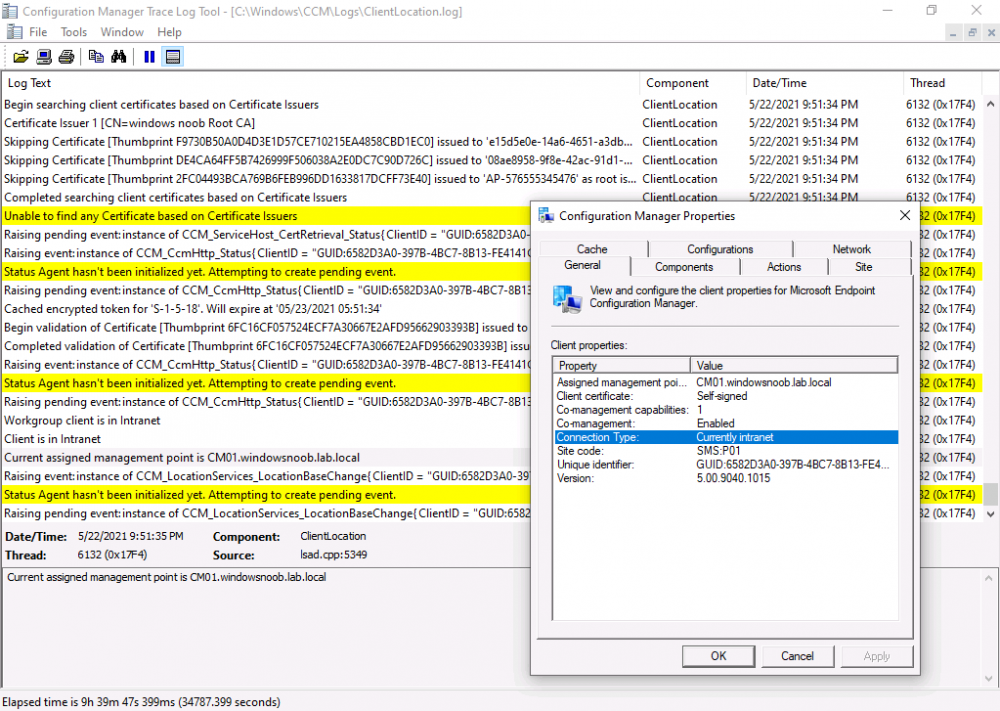Click the Open on Server toolbar icon
Image resolution: width=1000 pixels, height=711 pixels.
(x=43, y=57)
